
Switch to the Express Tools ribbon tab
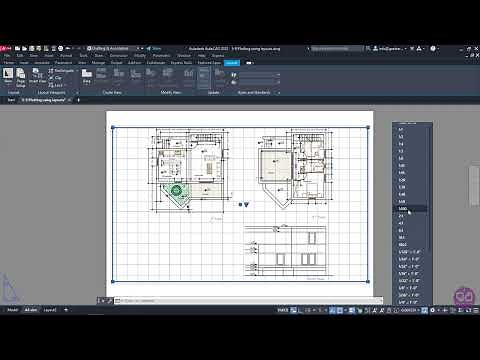[x=181, y=63]
